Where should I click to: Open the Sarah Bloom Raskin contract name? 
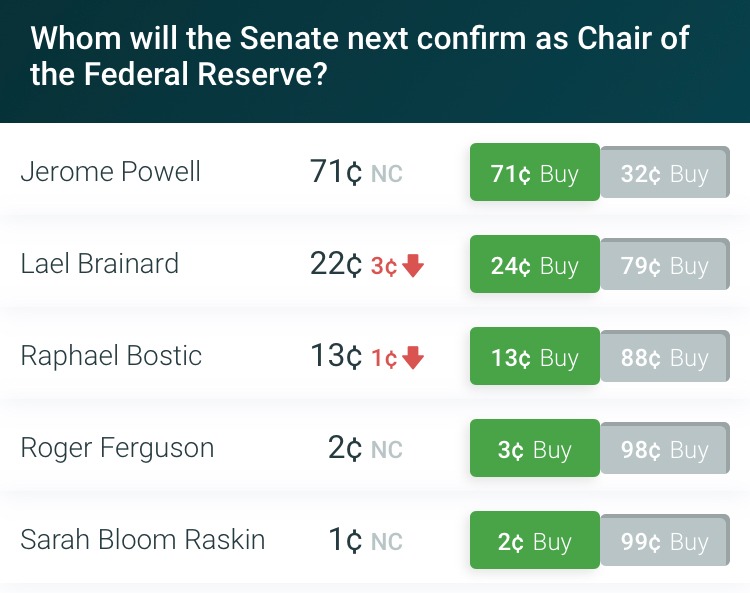(143, 540)
